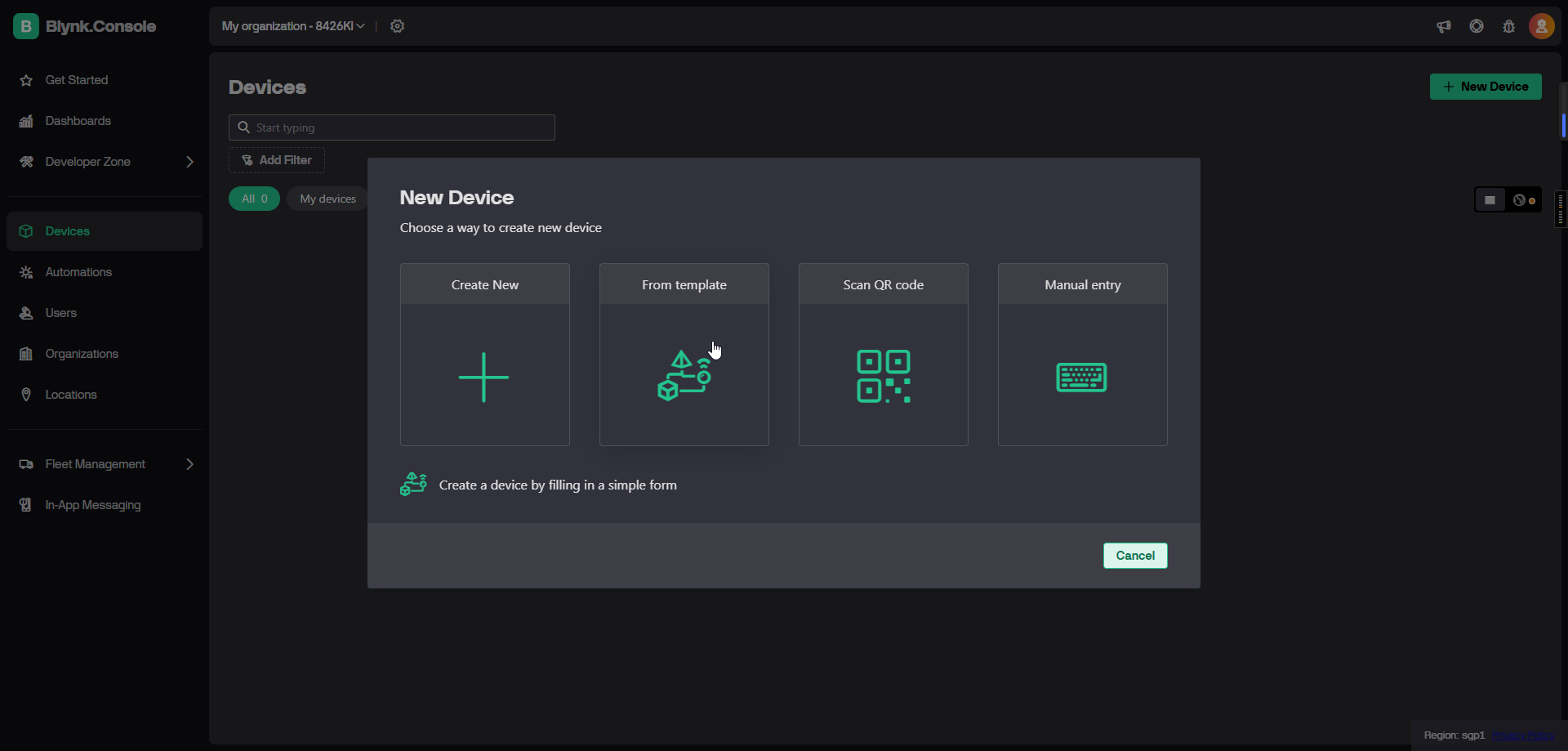Expand Fleet Management submenu

(189, 464)
